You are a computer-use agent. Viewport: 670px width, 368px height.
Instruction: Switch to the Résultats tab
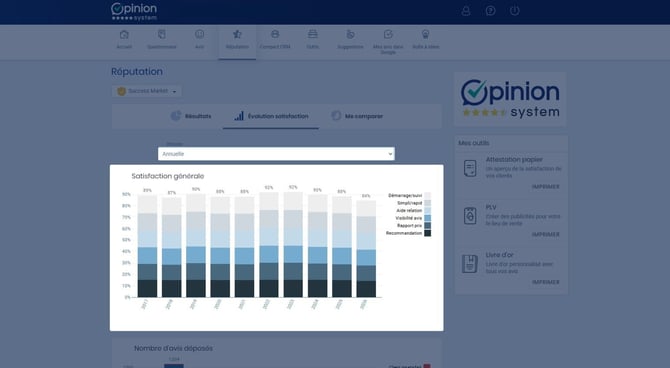pyautogui.click(x=191, y=116)
